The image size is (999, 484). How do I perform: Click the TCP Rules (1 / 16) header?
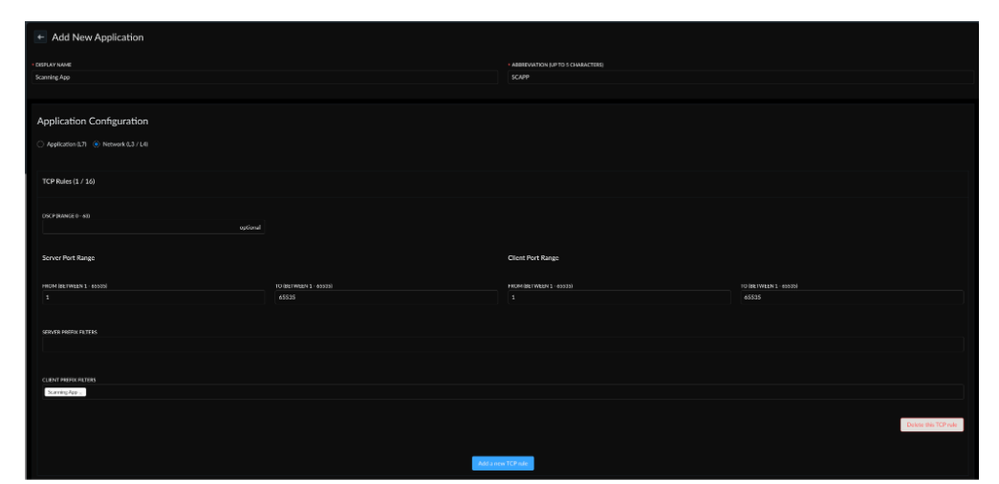(69, 182)
